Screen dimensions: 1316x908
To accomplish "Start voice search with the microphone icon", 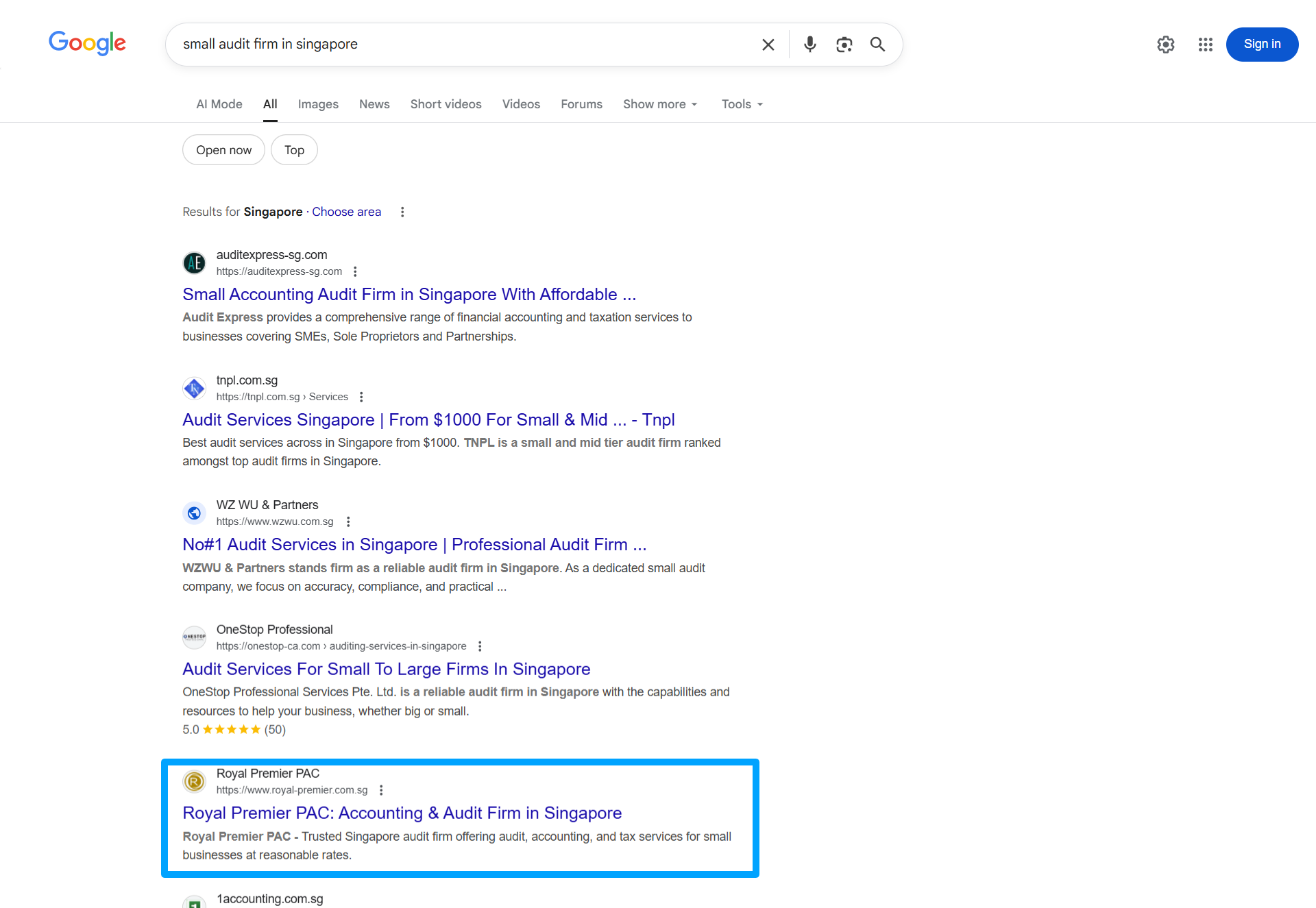I will coord(809,45).
